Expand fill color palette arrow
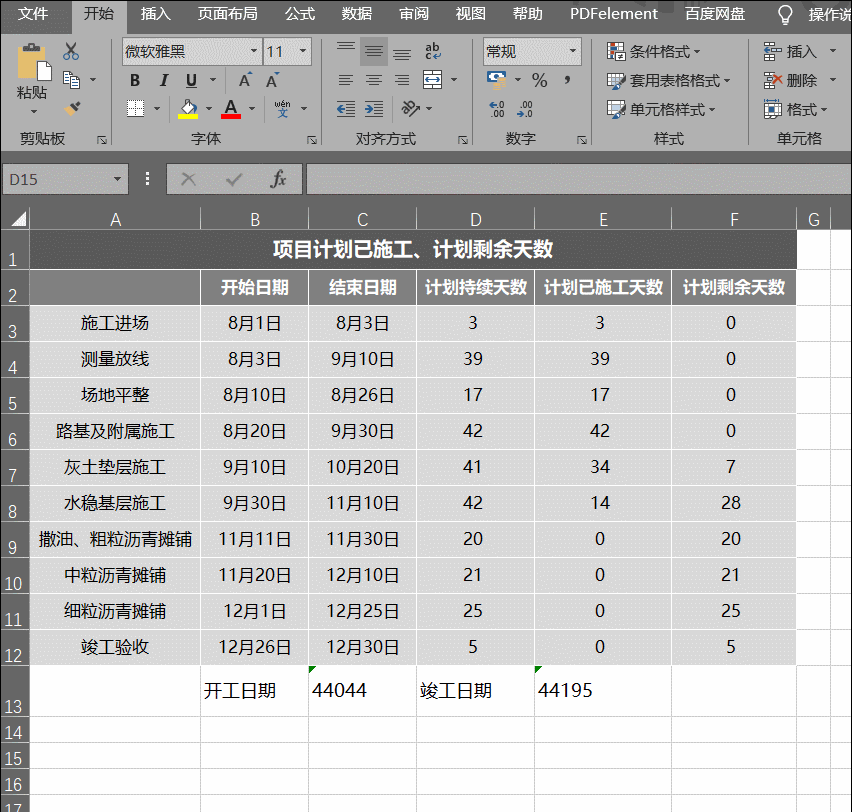The image size is (852, 812). 209,109
